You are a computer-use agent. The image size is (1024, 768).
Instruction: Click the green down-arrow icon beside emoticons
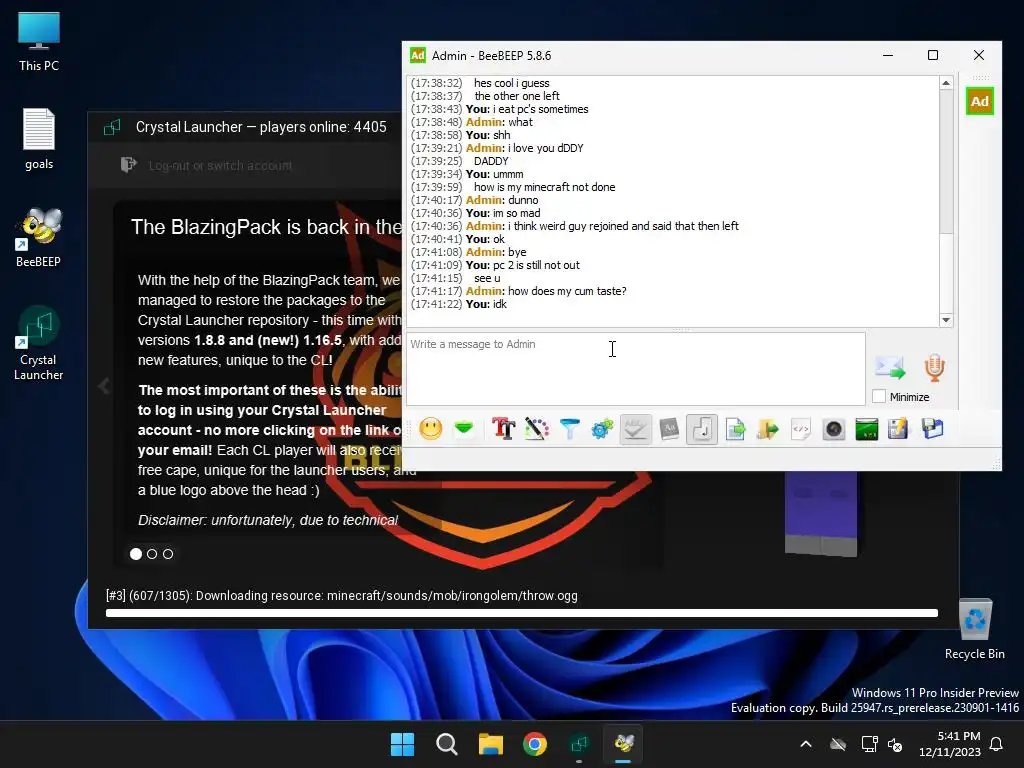[x=464, y=429]
